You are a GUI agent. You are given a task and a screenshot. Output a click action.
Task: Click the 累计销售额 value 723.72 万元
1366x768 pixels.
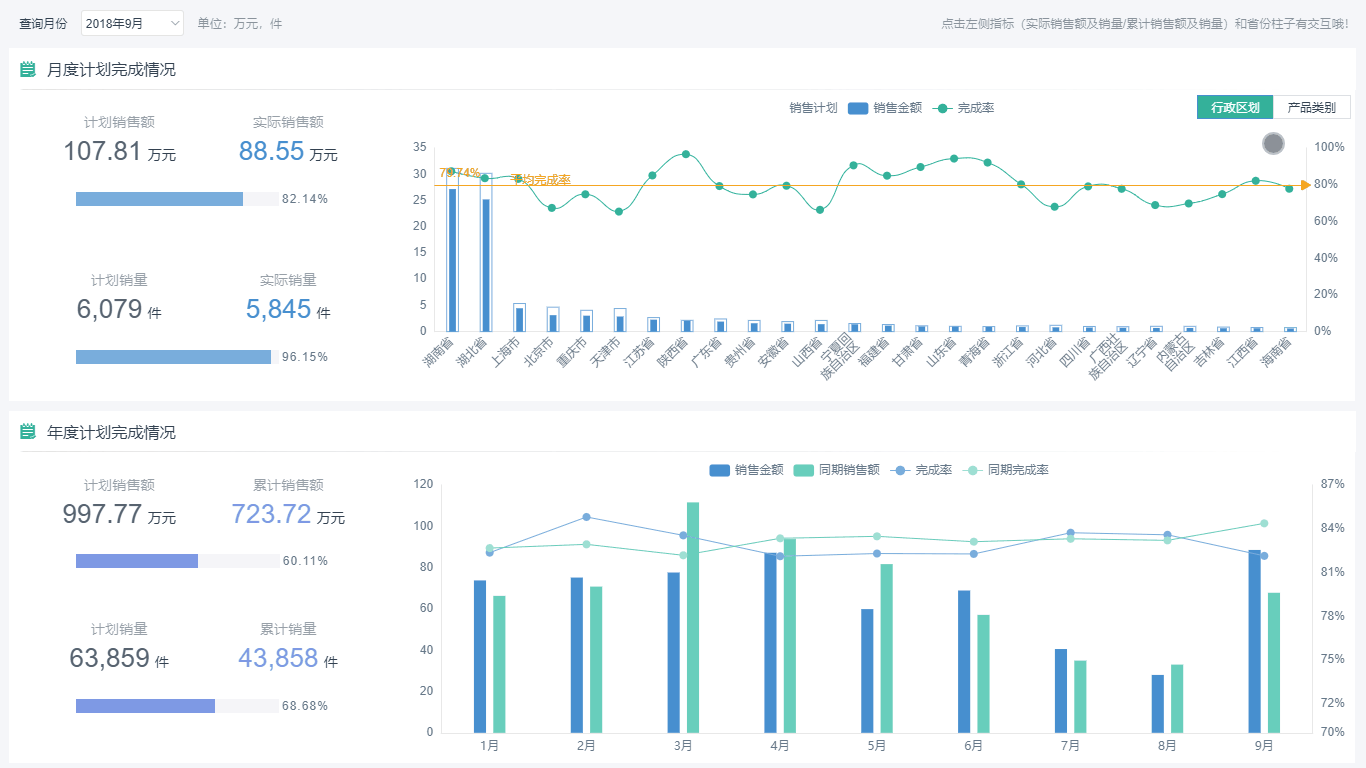288,515
